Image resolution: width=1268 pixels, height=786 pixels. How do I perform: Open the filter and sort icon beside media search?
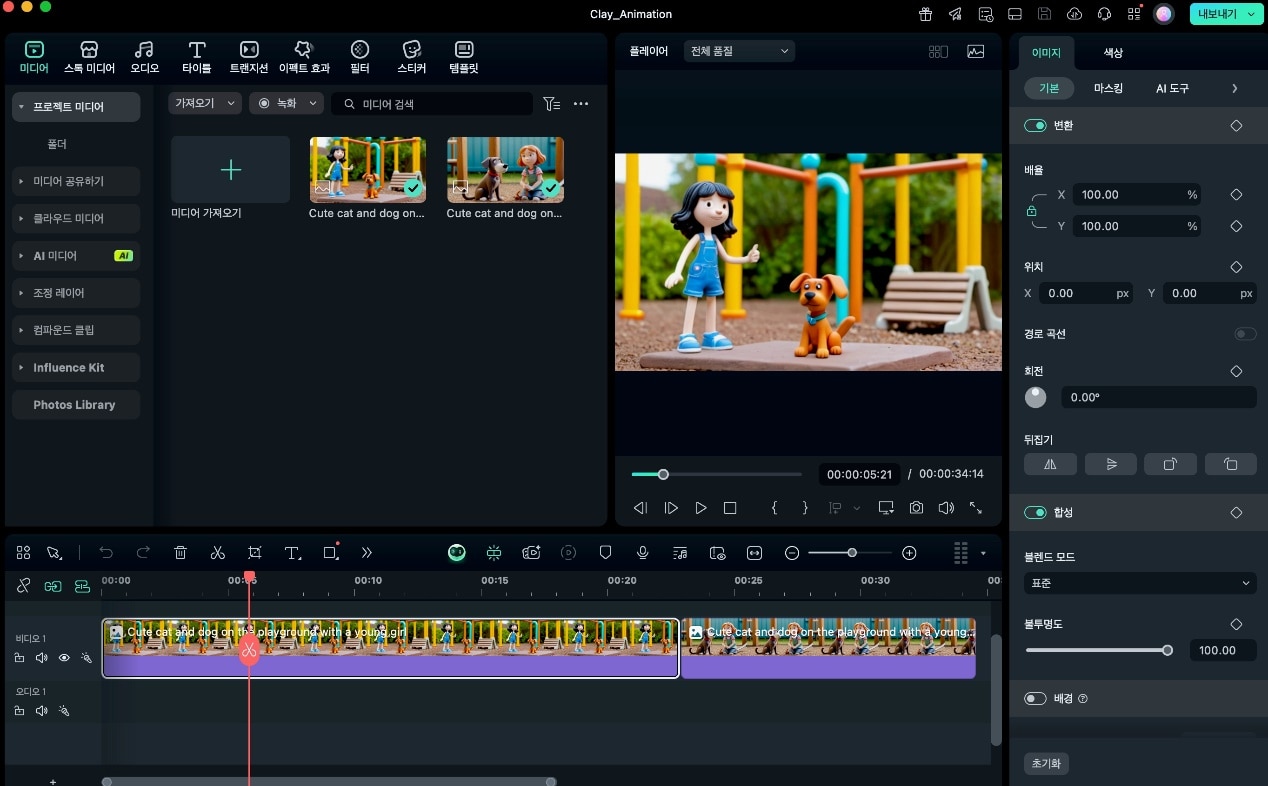[551, 103]
